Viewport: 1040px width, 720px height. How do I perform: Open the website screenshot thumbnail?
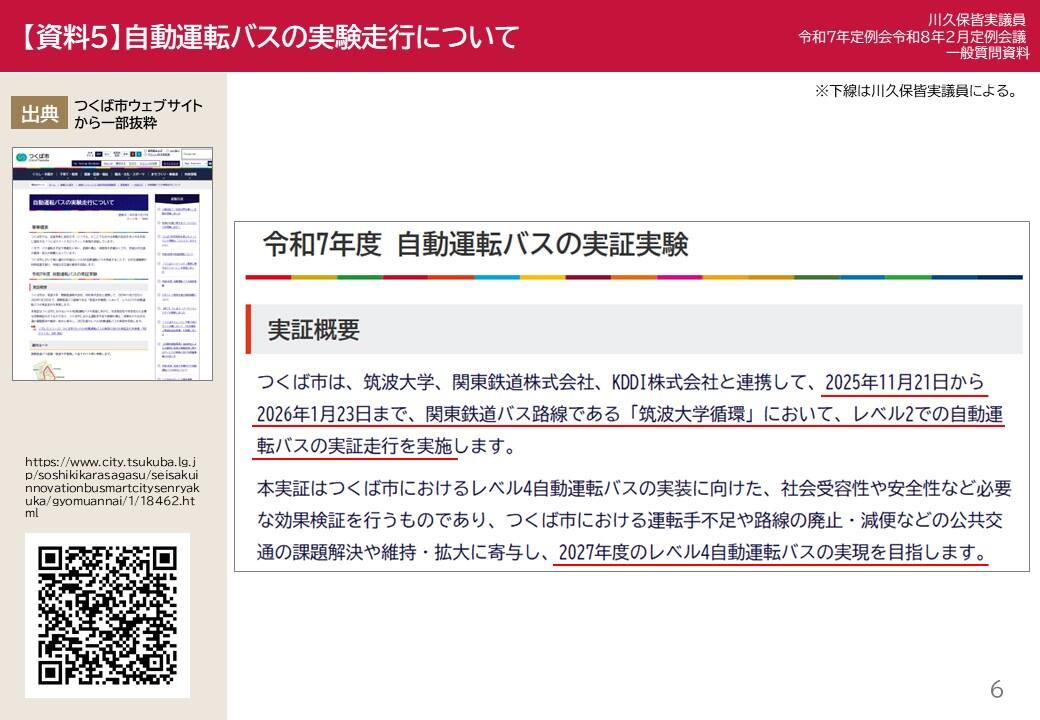point(113,264)
